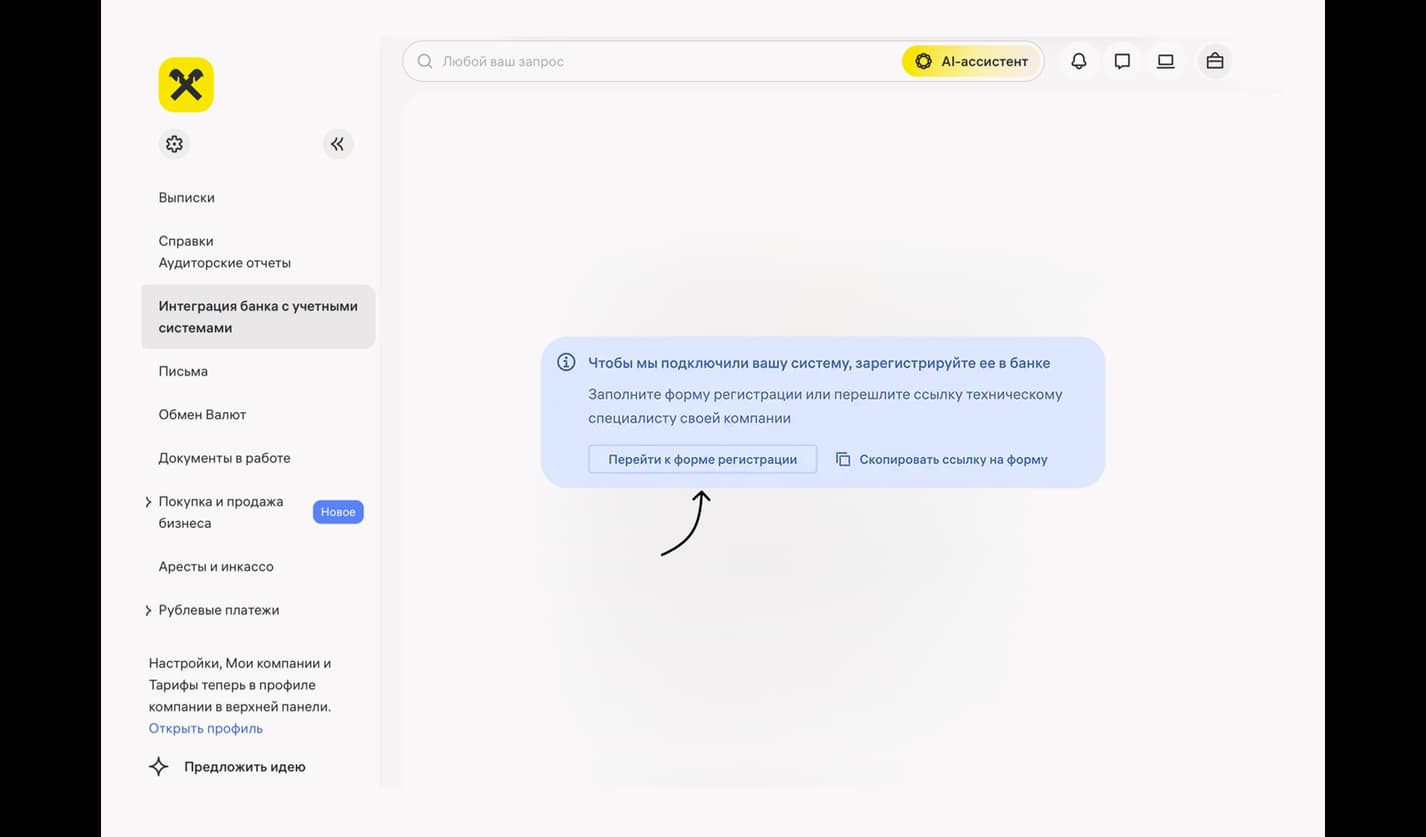The height and width of the screenshot is (837, 1426).
Task: Open the Обмен Валют section
Action: coord(202,415)
